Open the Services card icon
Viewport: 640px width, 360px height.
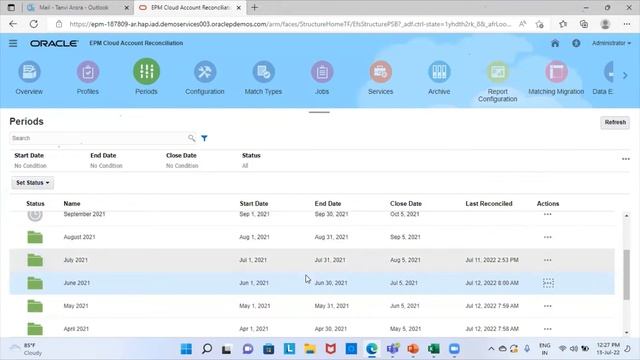point(380,72)
